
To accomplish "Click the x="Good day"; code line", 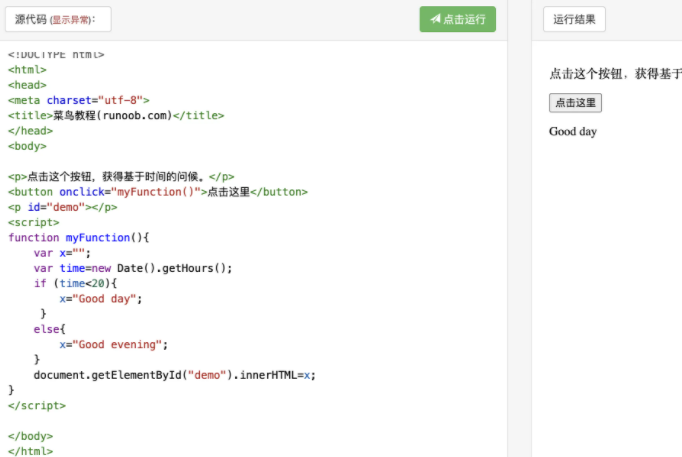I will [101, 299].
